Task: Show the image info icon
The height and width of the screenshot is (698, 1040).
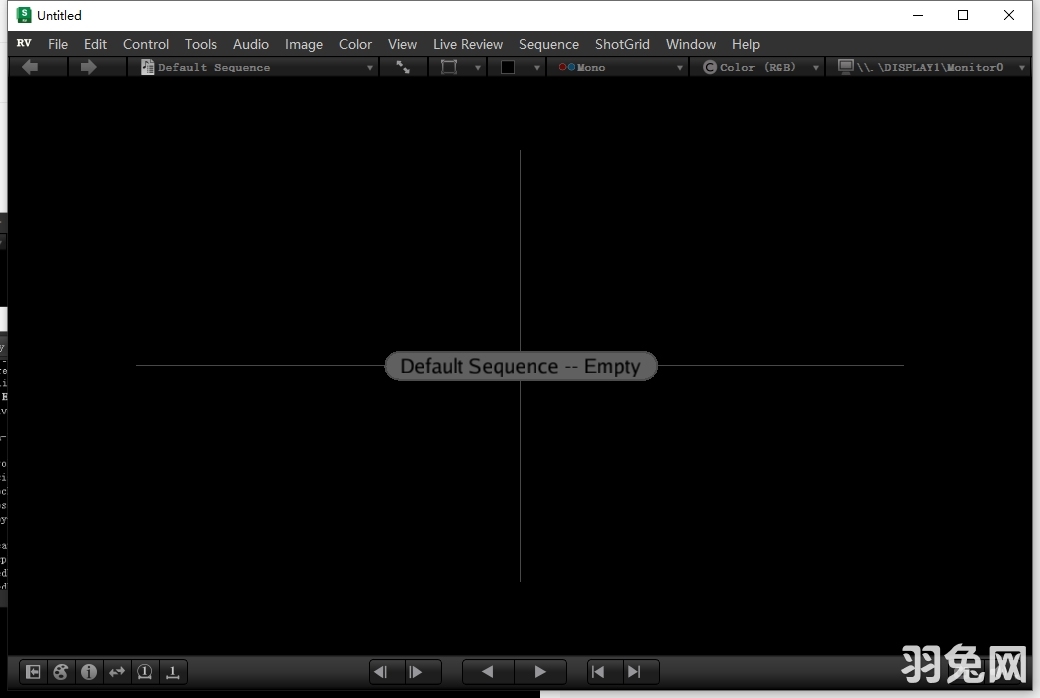Action: point(89,672)
